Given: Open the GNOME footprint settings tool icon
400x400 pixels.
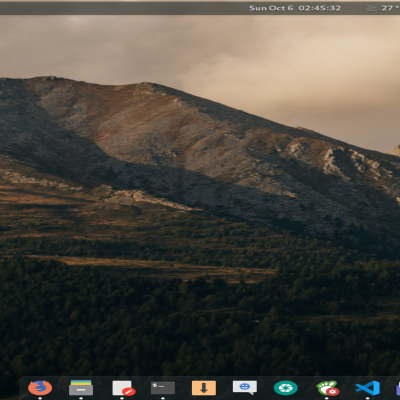Looking at the screenshot, I should click(327, 388).
